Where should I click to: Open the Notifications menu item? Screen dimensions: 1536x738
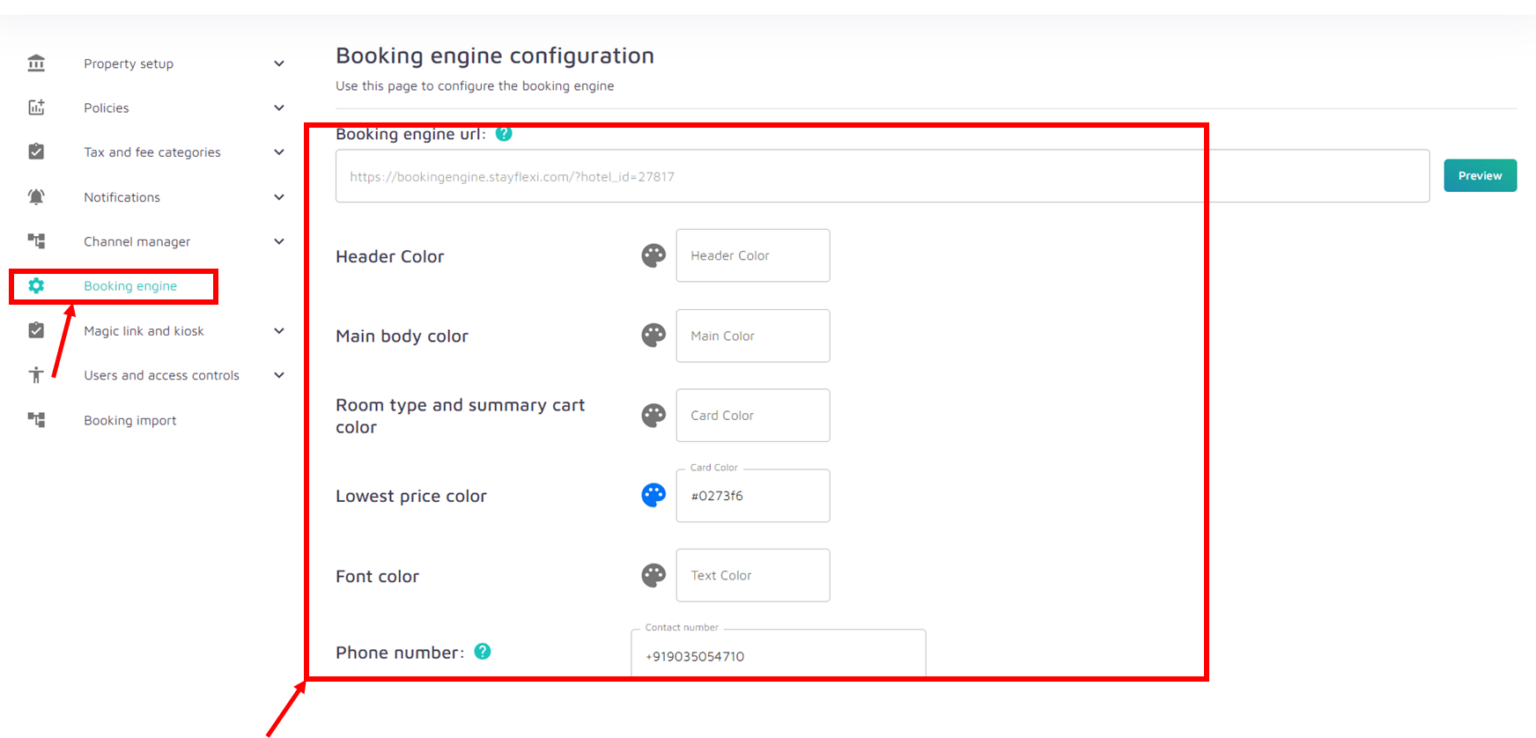122,196
